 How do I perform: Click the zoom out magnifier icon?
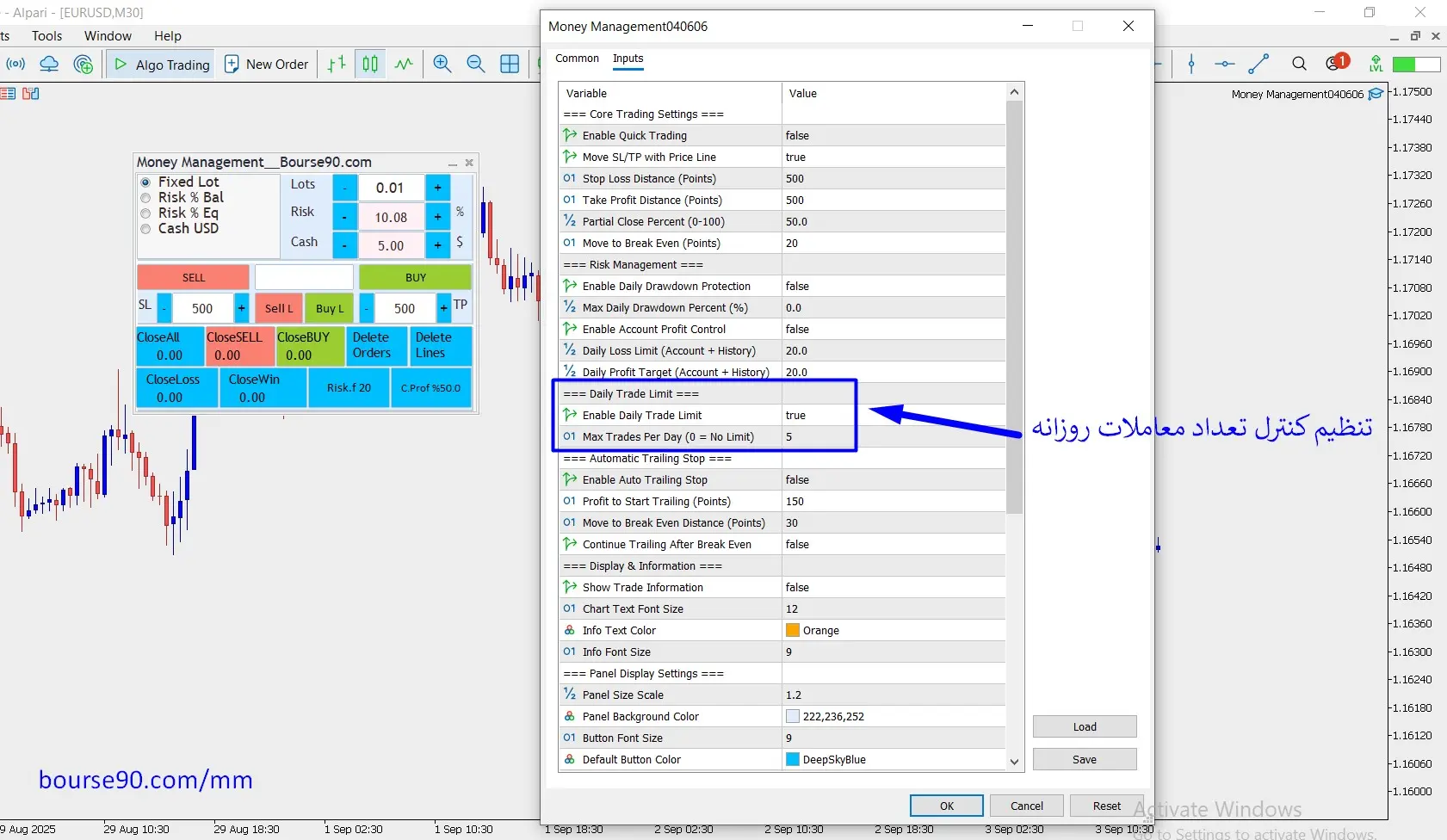point(475,64)
